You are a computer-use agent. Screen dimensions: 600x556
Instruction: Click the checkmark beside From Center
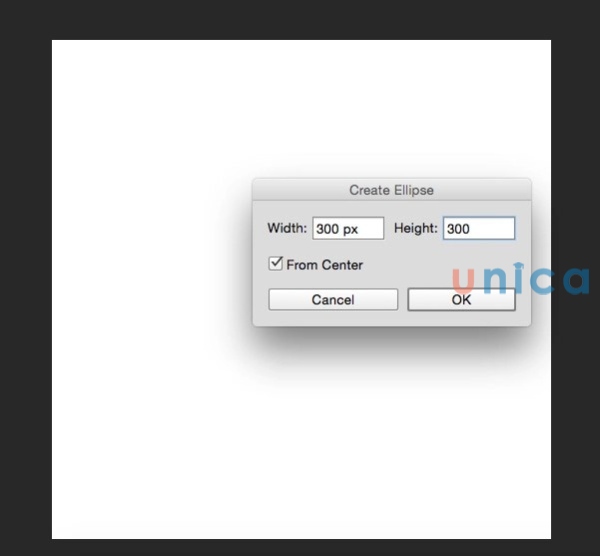click(x=276, y=263)
